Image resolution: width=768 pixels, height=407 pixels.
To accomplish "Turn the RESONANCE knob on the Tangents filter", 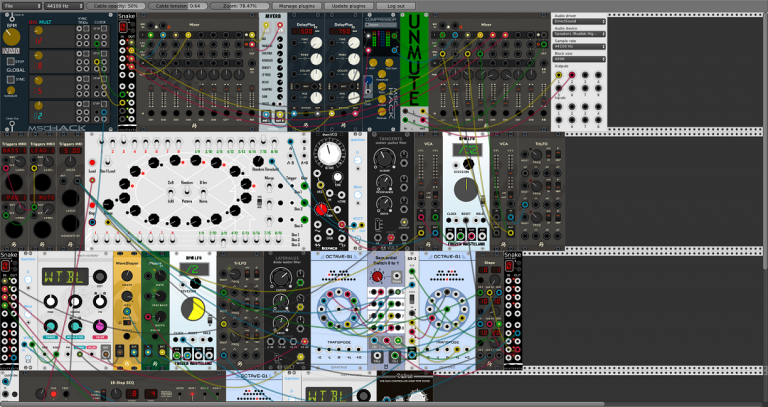I will [x=382, y=182].
